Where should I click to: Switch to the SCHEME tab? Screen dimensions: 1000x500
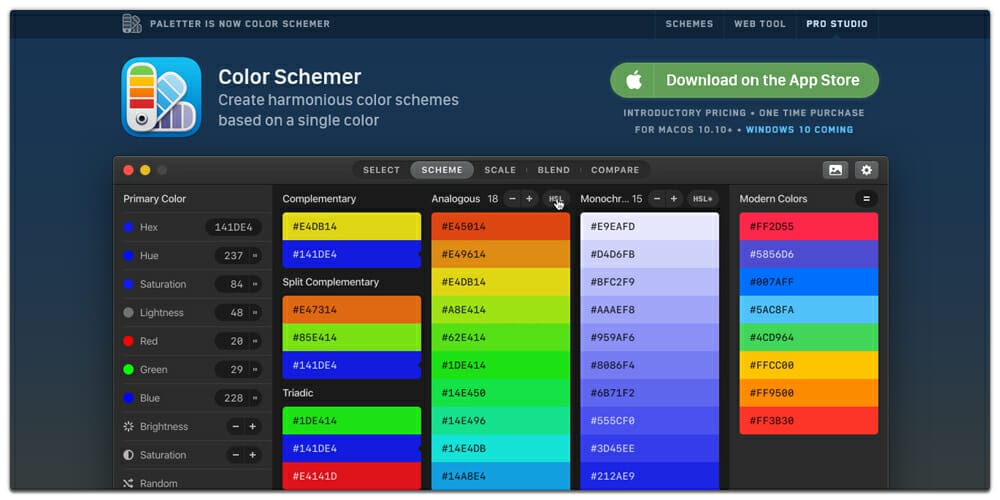tap(442, 170)
